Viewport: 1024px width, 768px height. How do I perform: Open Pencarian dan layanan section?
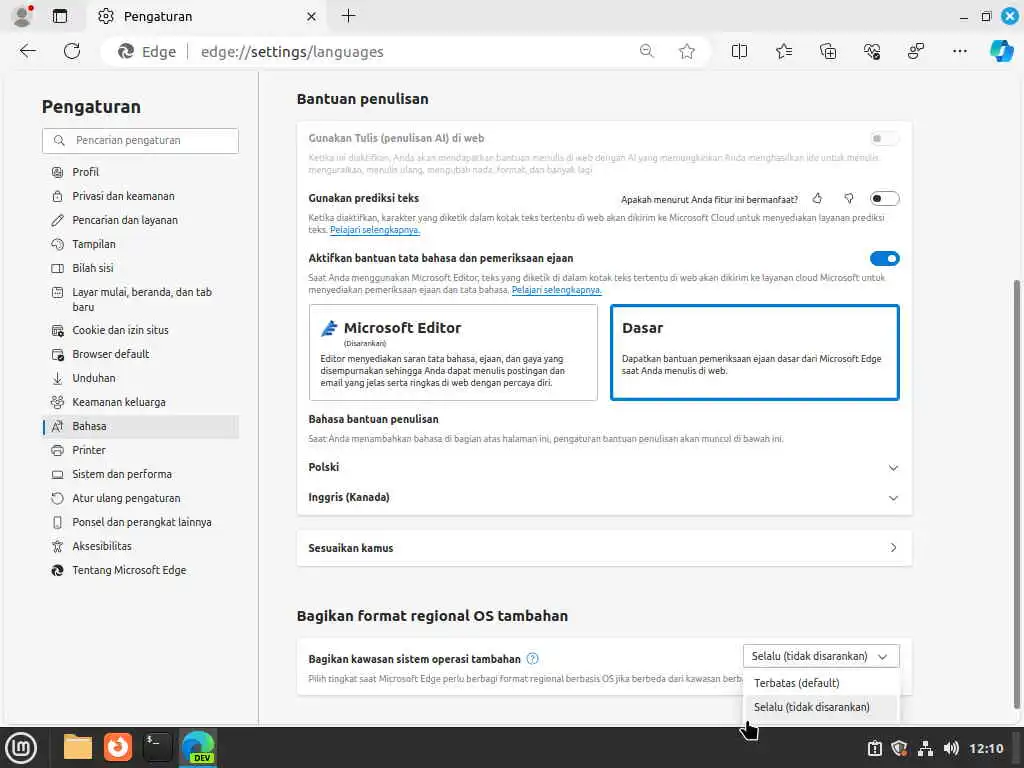140,220
